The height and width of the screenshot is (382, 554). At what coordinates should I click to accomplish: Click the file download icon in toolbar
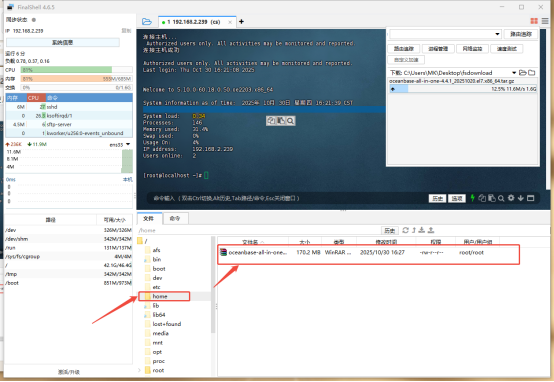[422, 230]
